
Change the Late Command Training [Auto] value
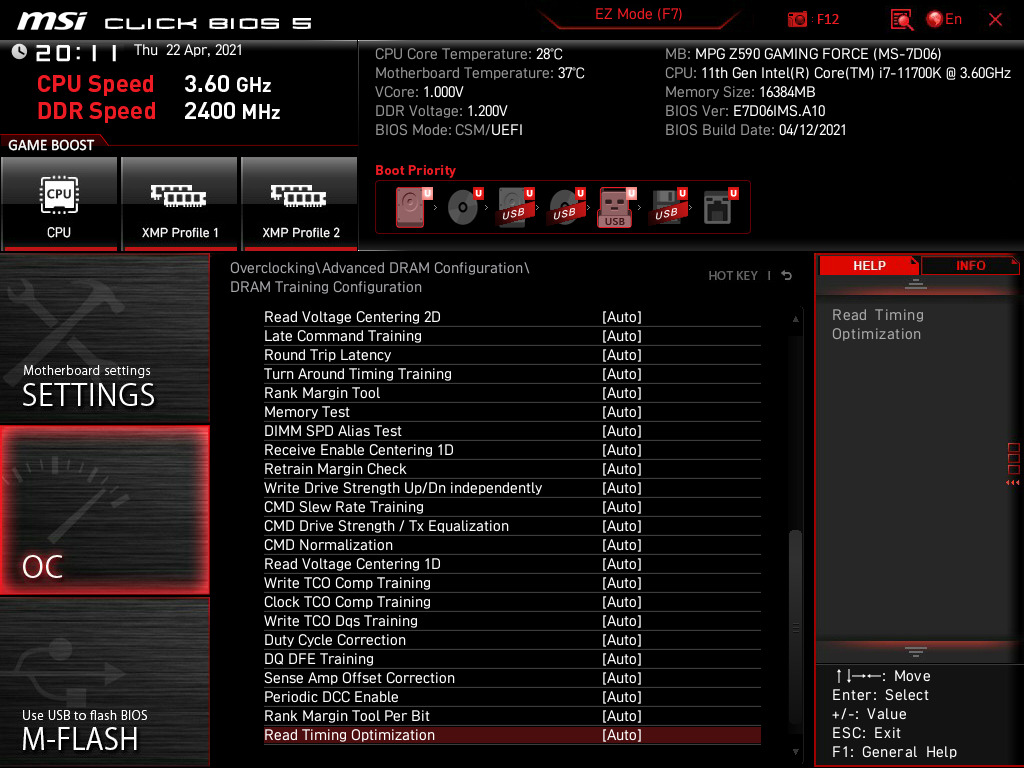click(622, 336)
